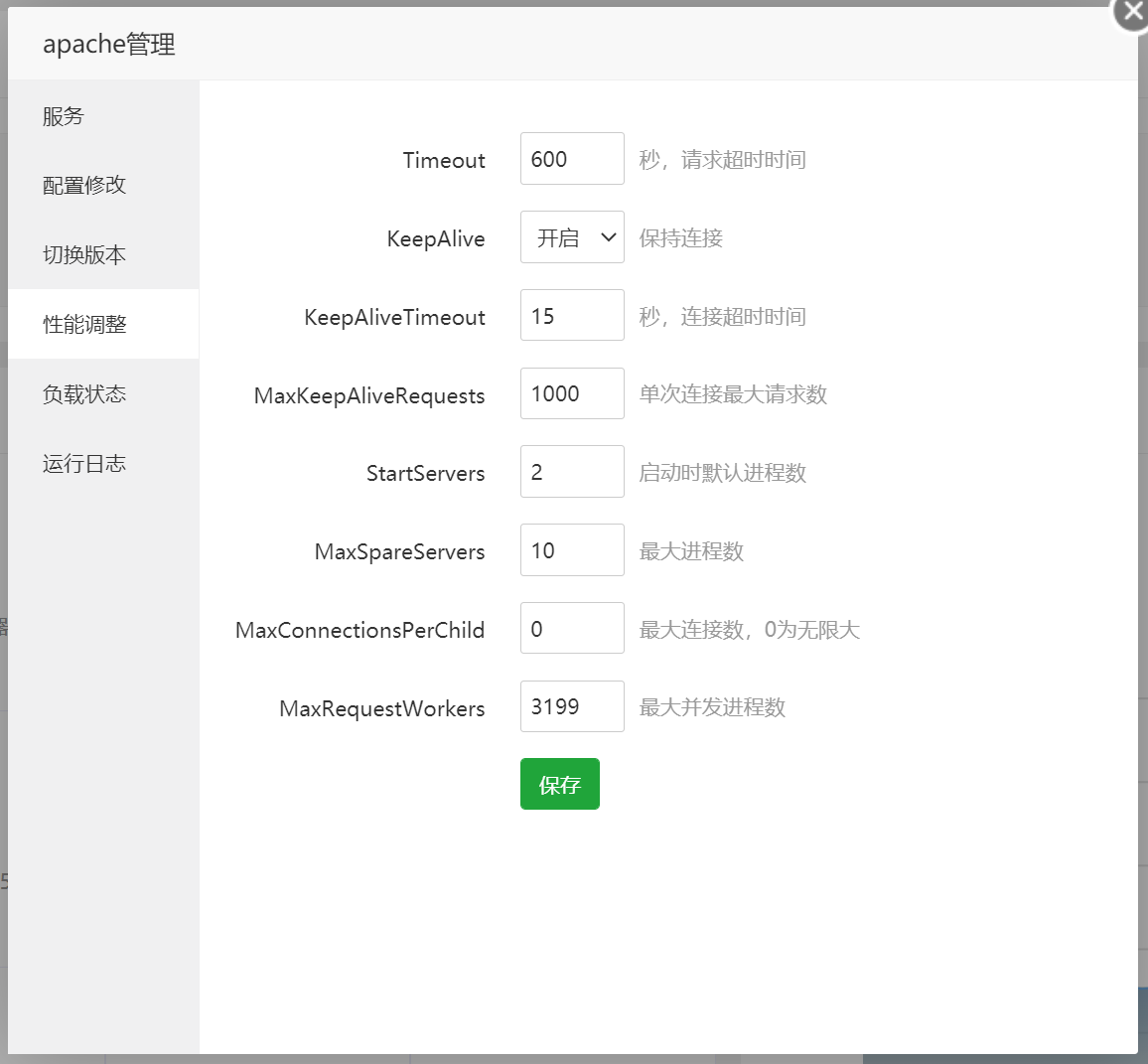Close the apache管理 dialog
This screenshot has height=1064, width=1148.
pos(1131,13)
